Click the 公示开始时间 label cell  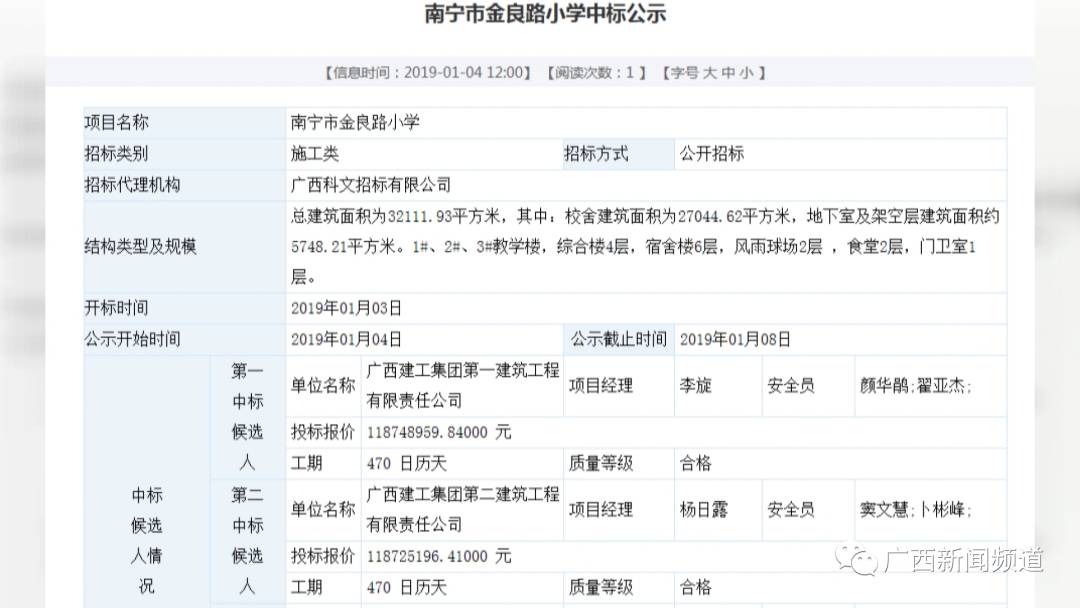185,339
